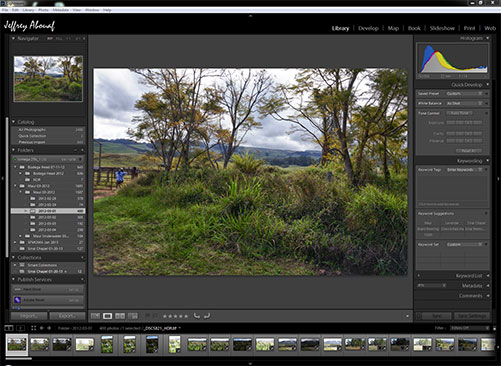The image size is (501, 366).
Task: Collapse the left panel side arrow
Action: pyautogui.click(x=2, y=179)
